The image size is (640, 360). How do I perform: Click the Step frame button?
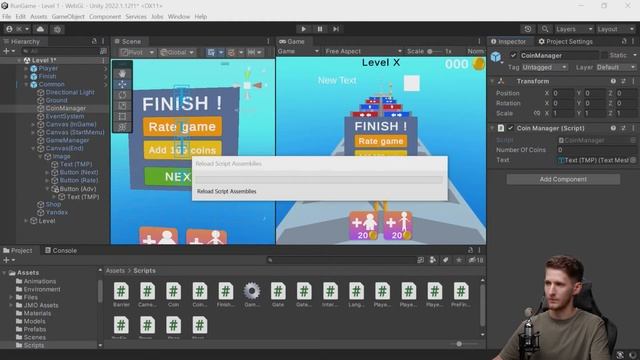click(x=336, y=29)
